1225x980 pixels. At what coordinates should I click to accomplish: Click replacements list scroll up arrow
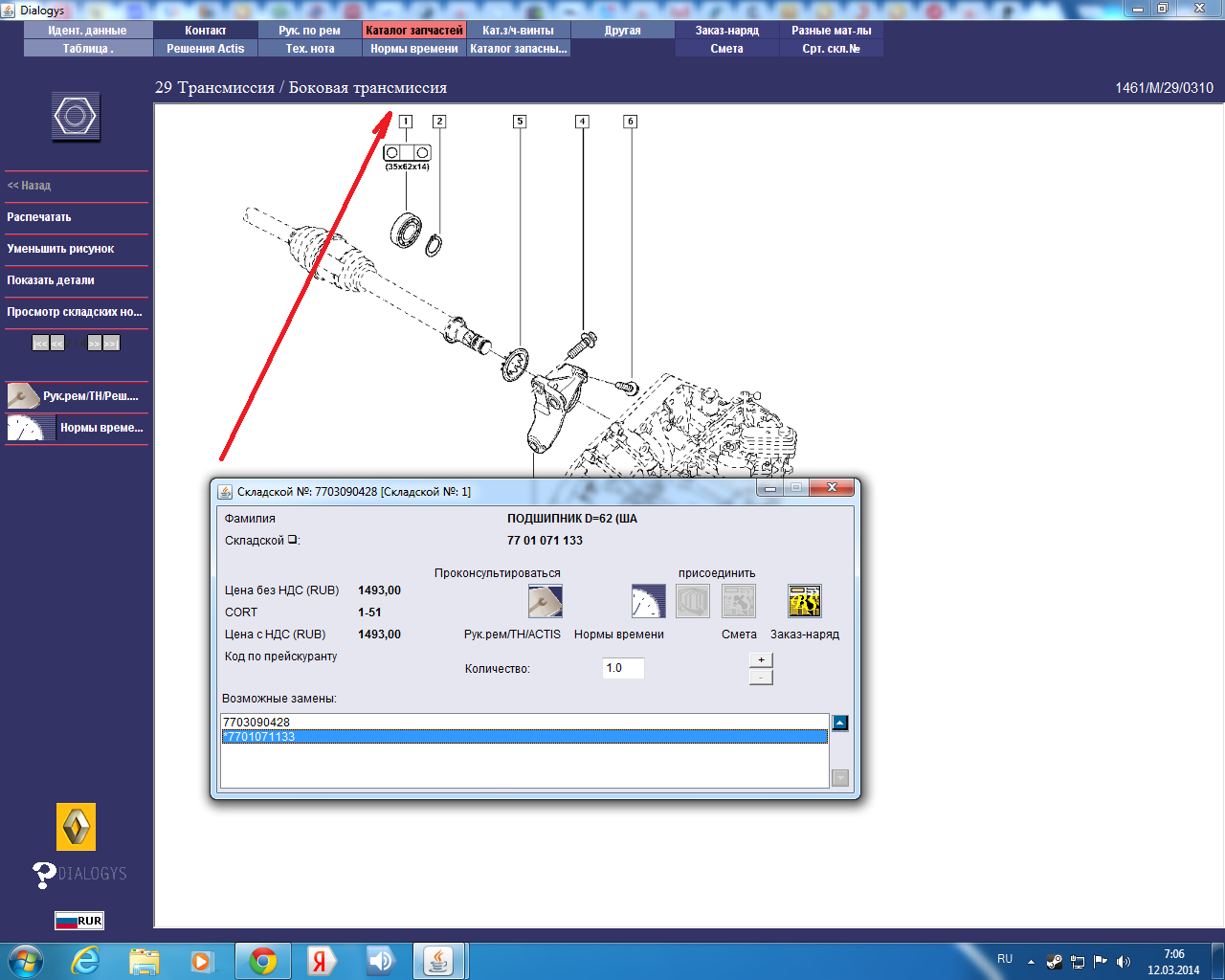pyautogui.click(x=840, y=724)
